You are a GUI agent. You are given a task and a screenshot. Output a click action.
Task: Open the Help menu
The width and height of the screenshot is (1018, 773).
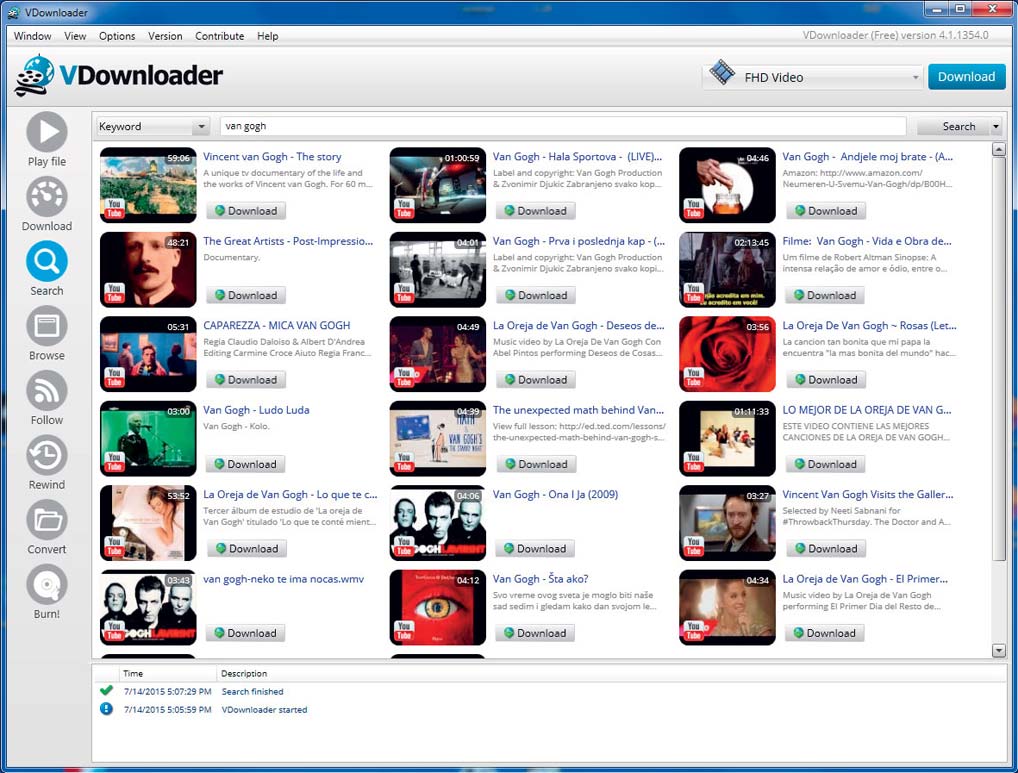tap(267, 36)
